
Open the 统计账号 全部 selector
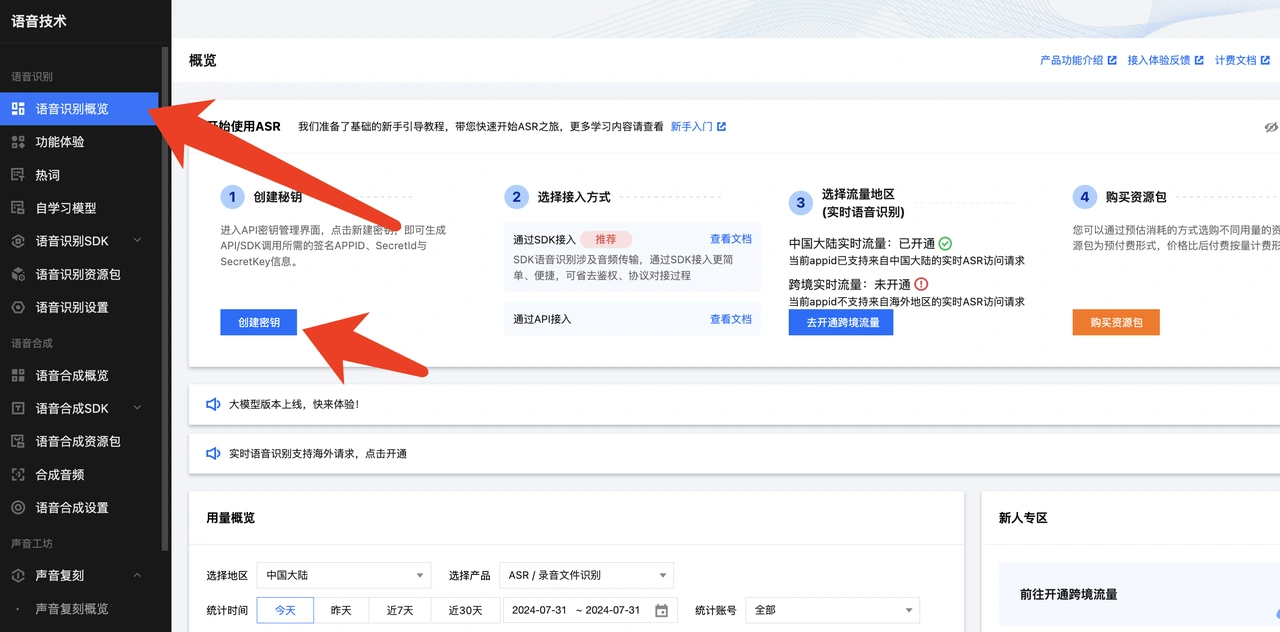[x=833, y=610]
